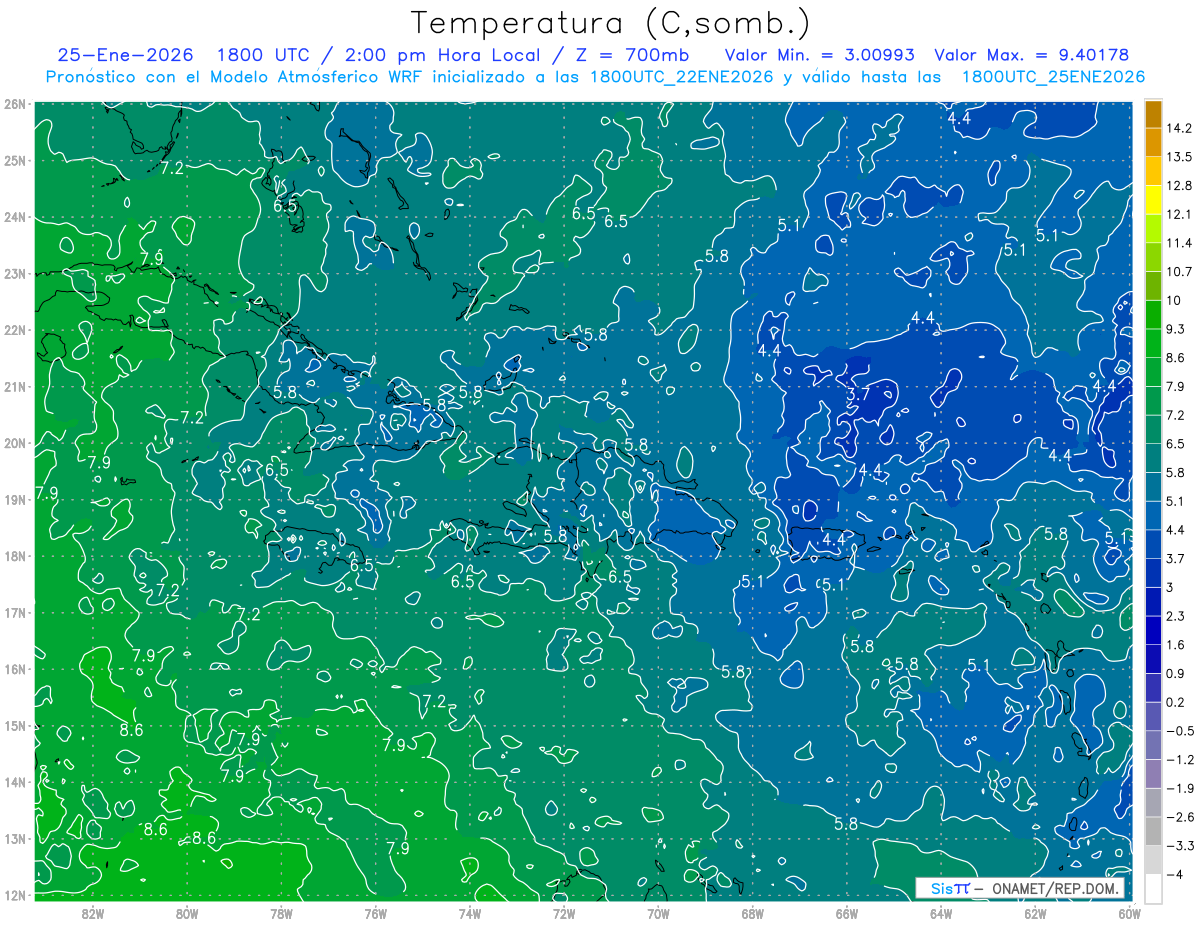The image size is (1200, 927).
Task: Click the "20N" latitude axis label
Action: coord(14,443)
